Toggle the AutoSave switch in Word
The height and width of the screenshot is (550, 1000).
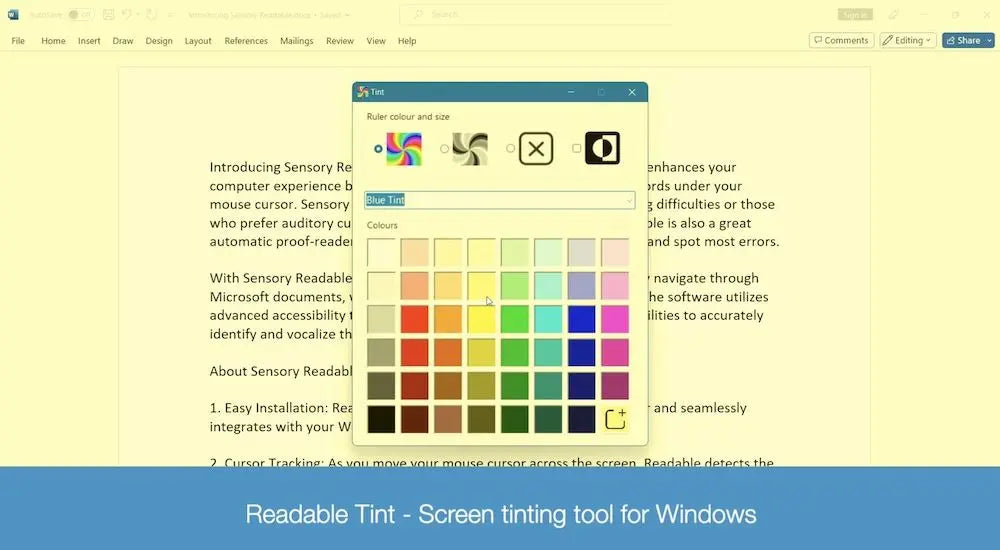tap(80, 14)
